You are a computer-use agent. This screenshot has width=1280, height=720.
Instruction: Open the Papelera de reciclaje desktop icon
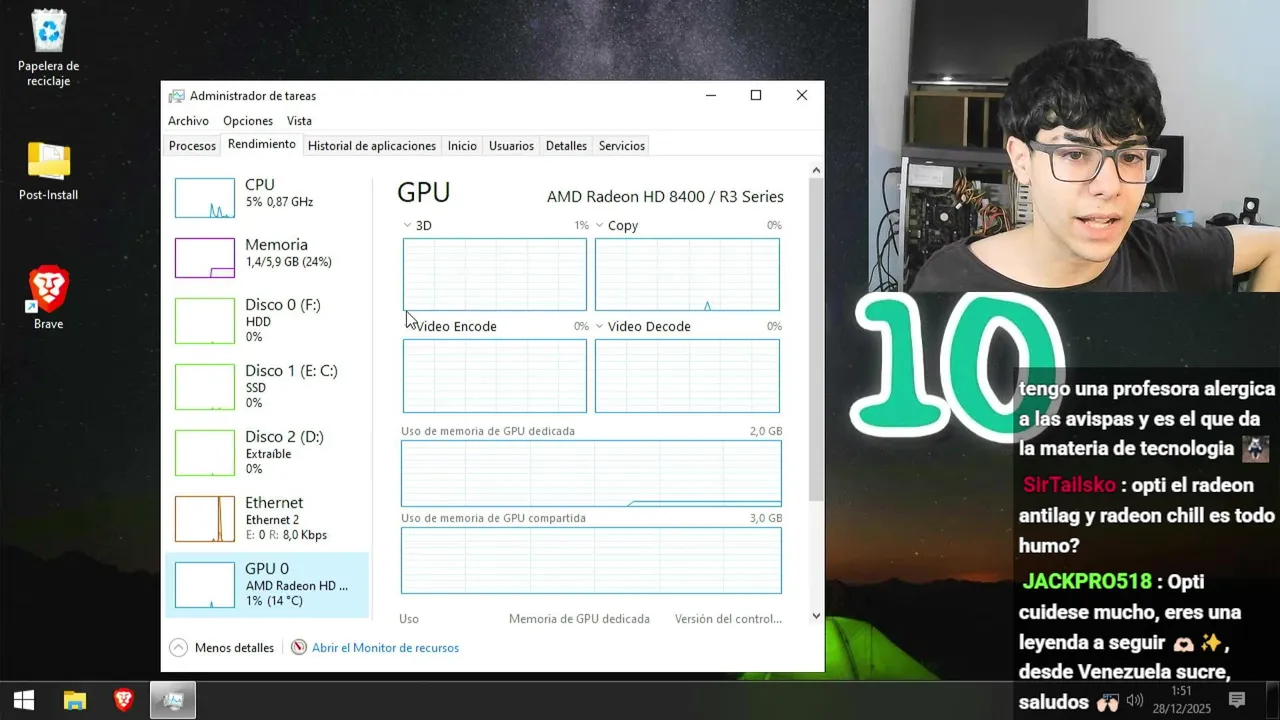click(x=48, y=48)
